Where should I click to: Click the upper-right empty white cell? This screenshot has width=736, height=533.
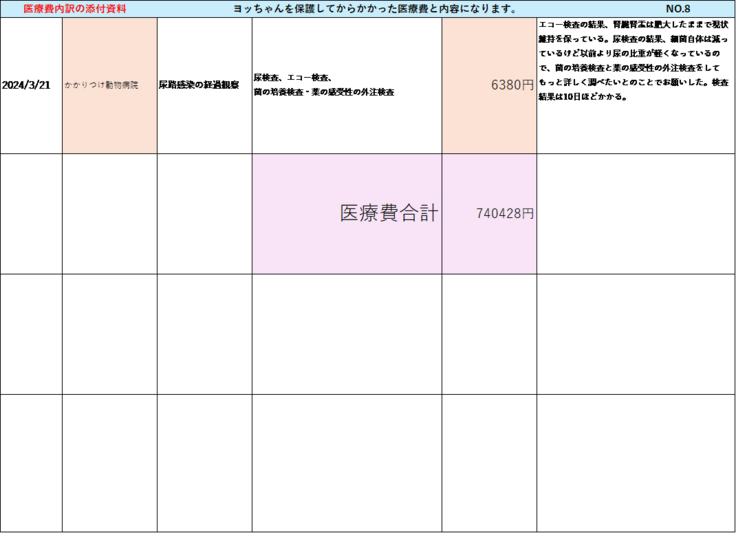pyautogui.click(x=635, y=334)
